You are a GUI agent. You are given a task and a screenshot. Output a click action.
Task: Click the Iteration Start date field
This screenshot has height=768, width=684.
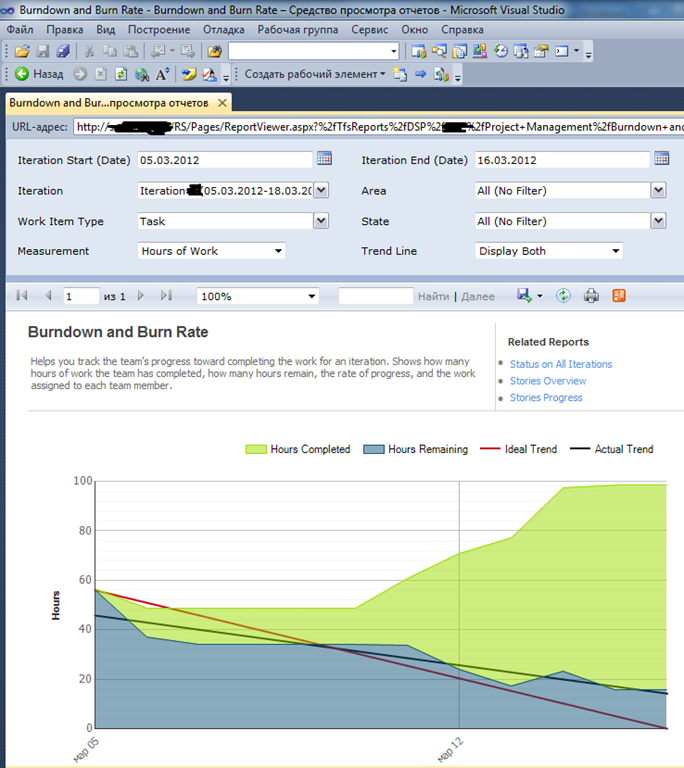click(x=225, y=160)
